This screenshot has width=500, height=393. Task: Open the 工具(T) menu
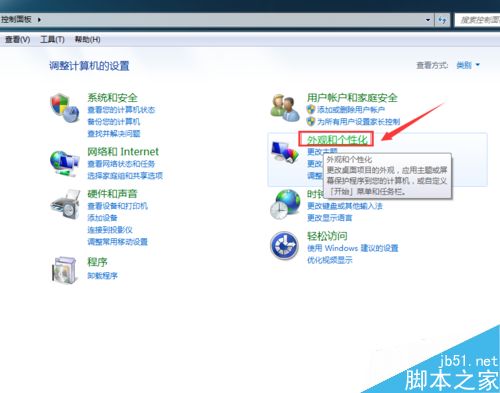point(52,40)
